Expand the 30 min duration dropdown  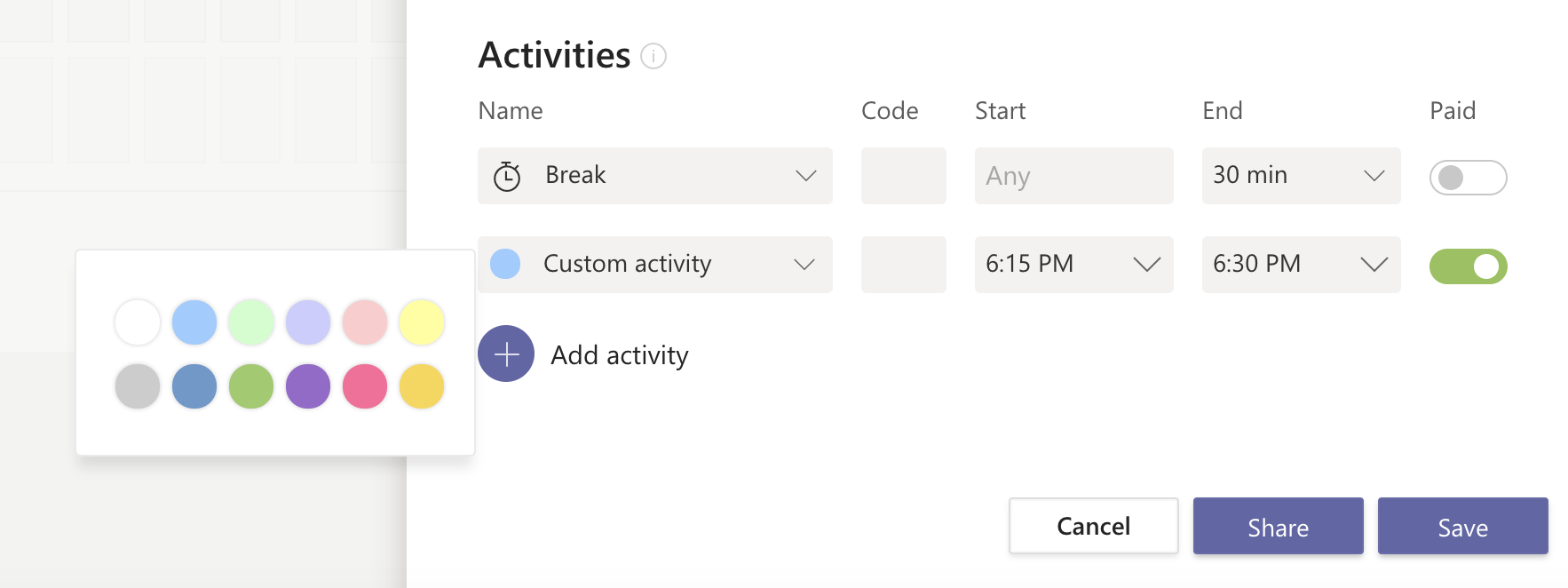coord(1302,176)
